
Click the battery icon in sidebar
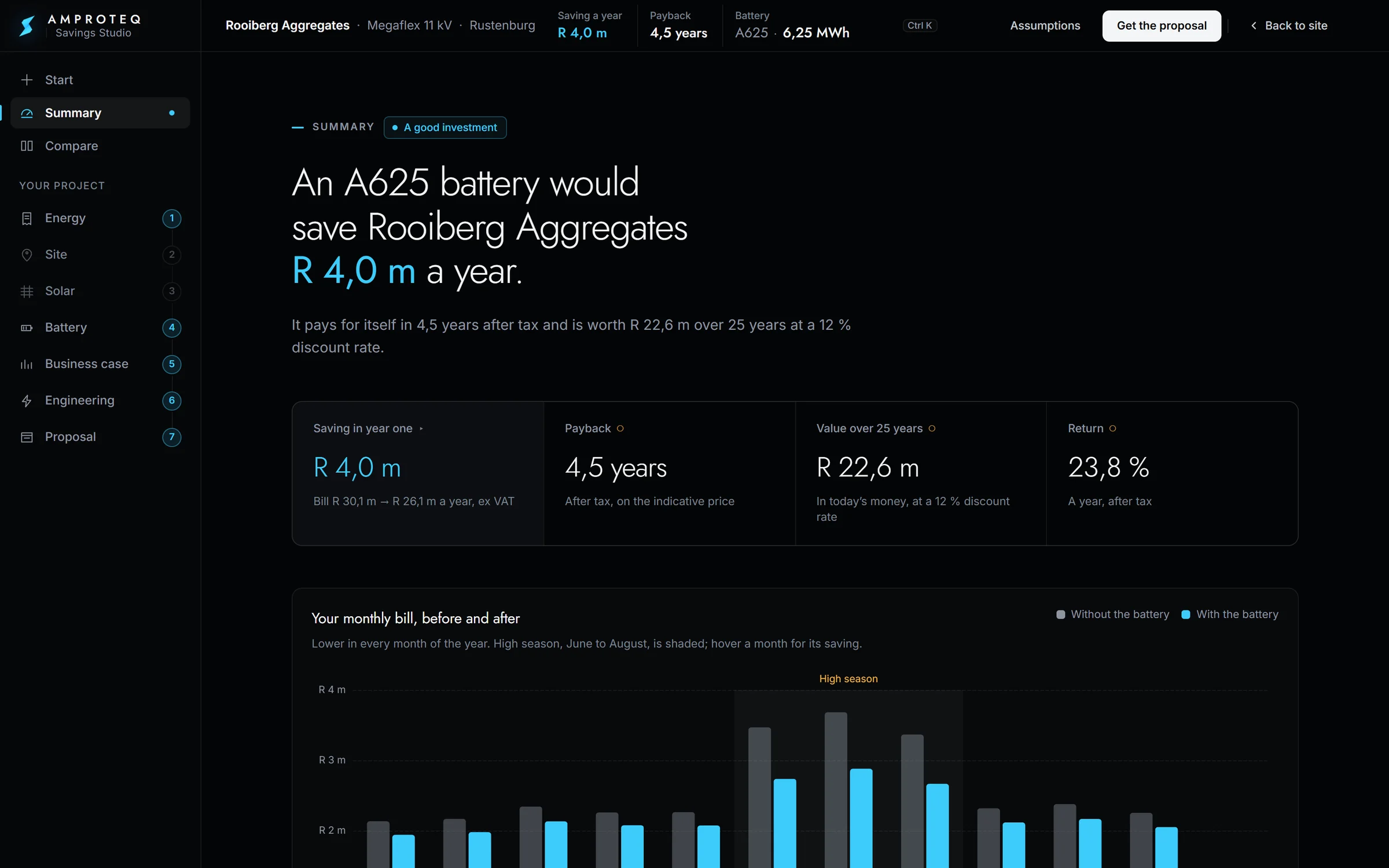click(27, 328)
